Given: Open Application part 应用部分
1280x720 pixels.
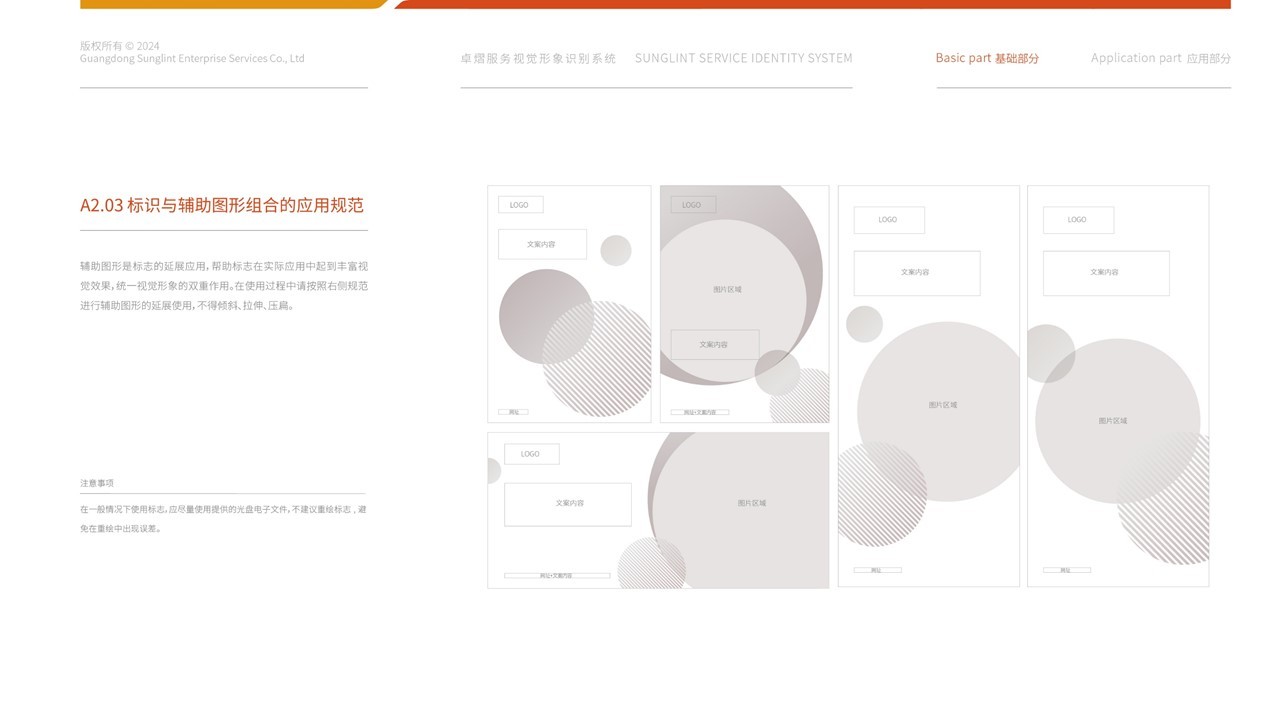Looking at the screenshot, I should (1162, 57).
